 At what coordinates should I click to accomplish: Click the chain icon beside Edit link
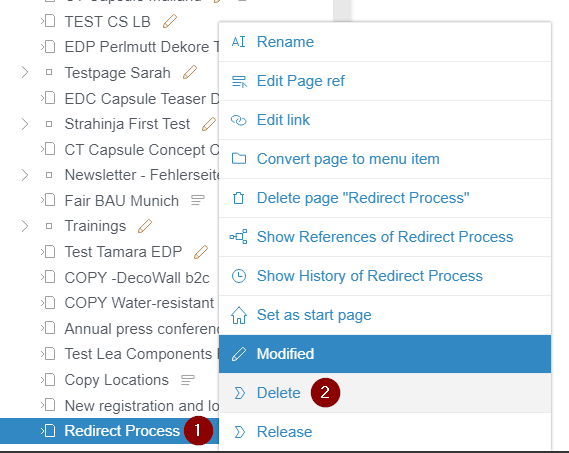coord(238,120)
